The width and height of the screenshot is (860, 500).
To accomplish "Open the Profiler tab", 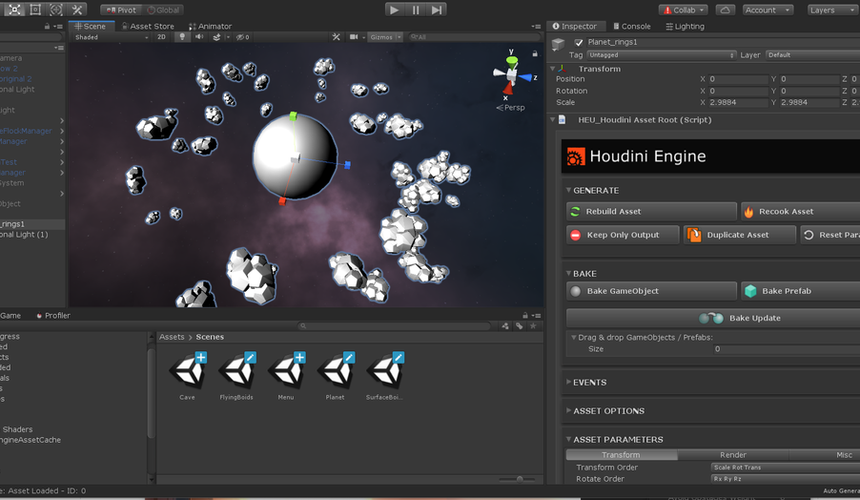I will tap(53, 316).
